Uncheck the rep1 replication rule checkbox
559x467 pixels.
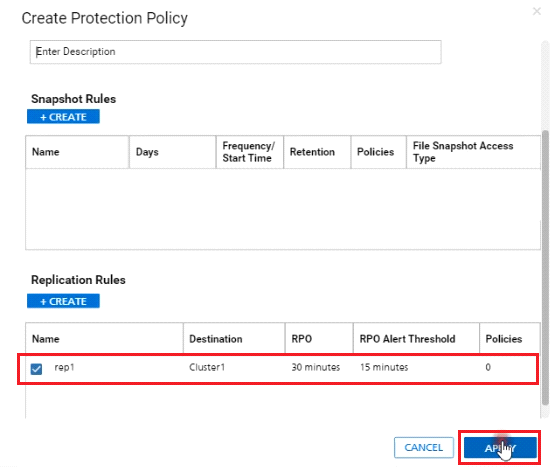click(x=36, y=369)
